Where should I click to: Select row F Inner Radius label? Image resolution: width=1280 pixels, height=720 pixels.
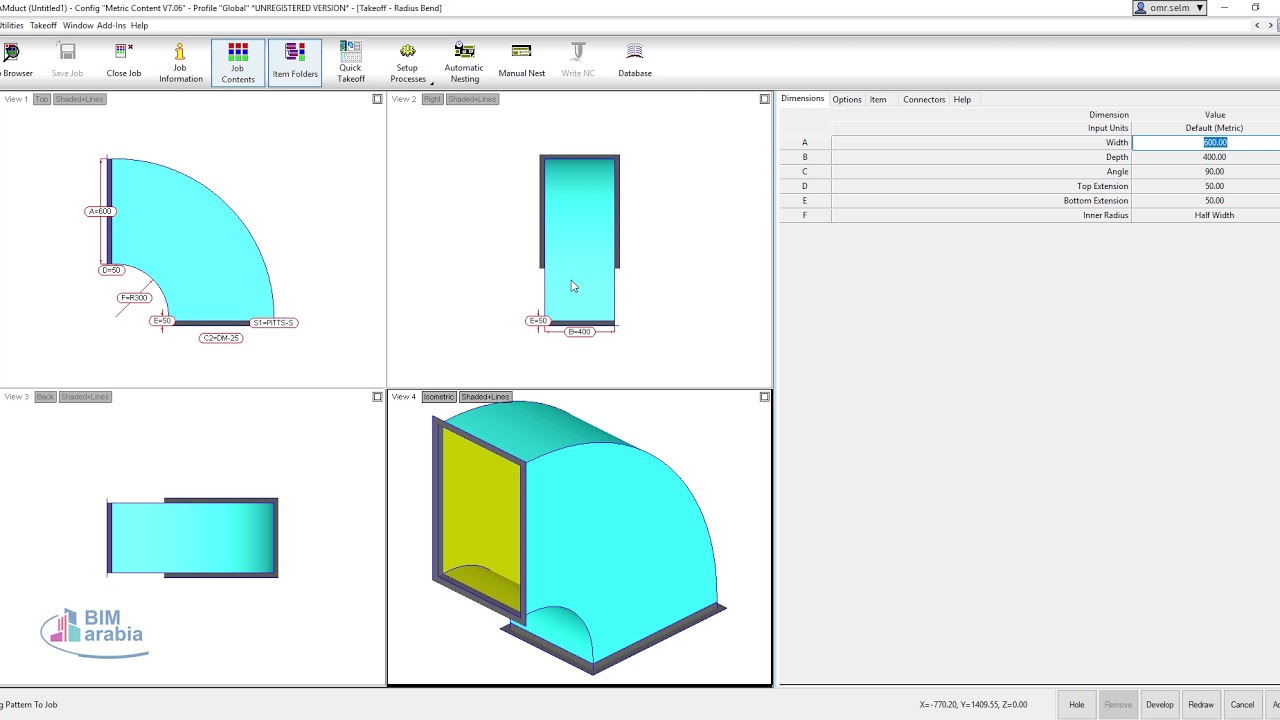[1105, 215]
